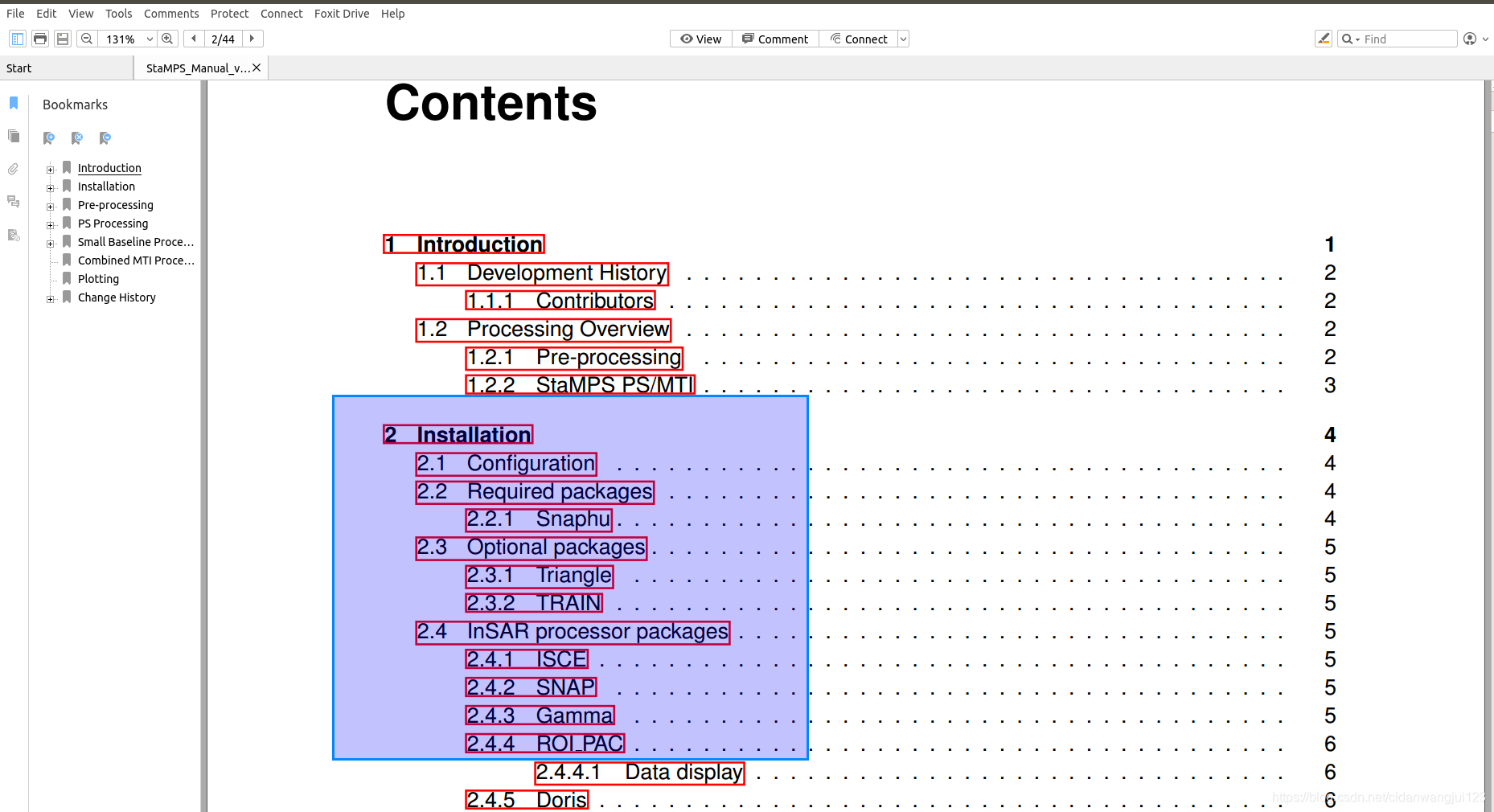Viewport: 1494px width, 812px height.
Task: Open the File menu
Action: 15,14
